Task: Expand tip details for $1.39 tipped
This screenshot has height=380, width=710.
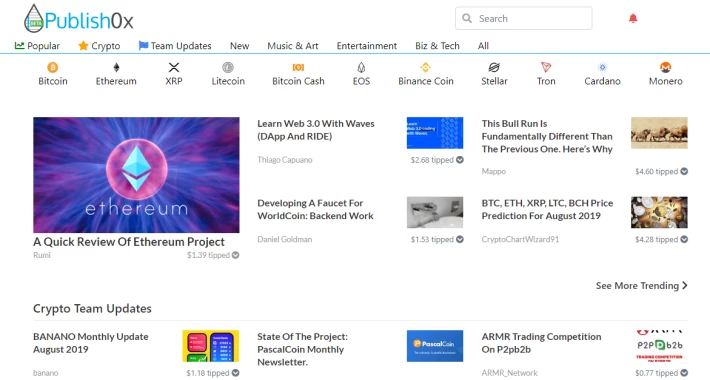Action: tap(235, 255)
